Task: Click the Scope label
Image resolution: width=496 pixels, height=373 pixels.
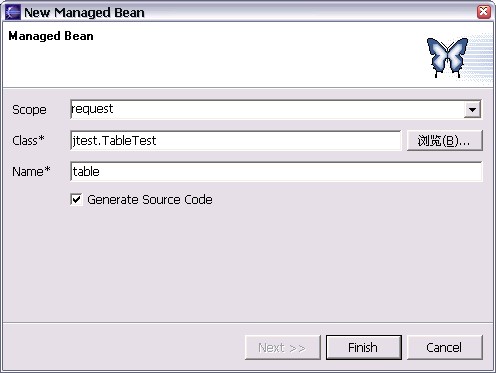Action: [x=29, y=110]
